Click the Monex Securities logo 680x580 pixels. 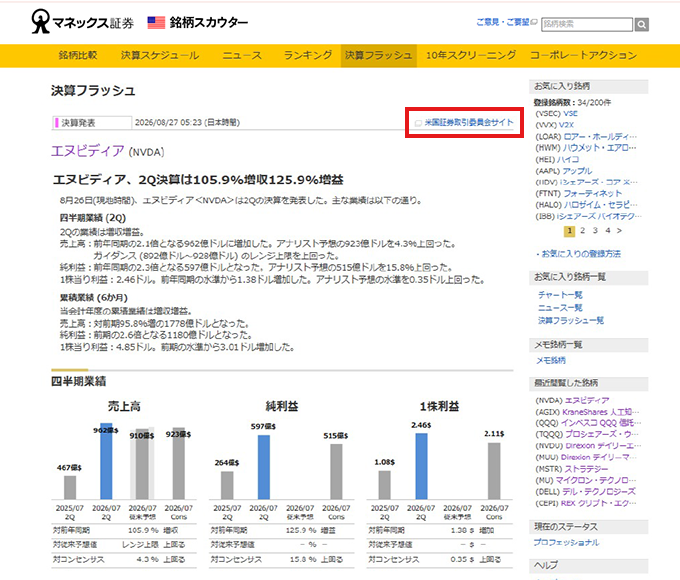[82, 22]
